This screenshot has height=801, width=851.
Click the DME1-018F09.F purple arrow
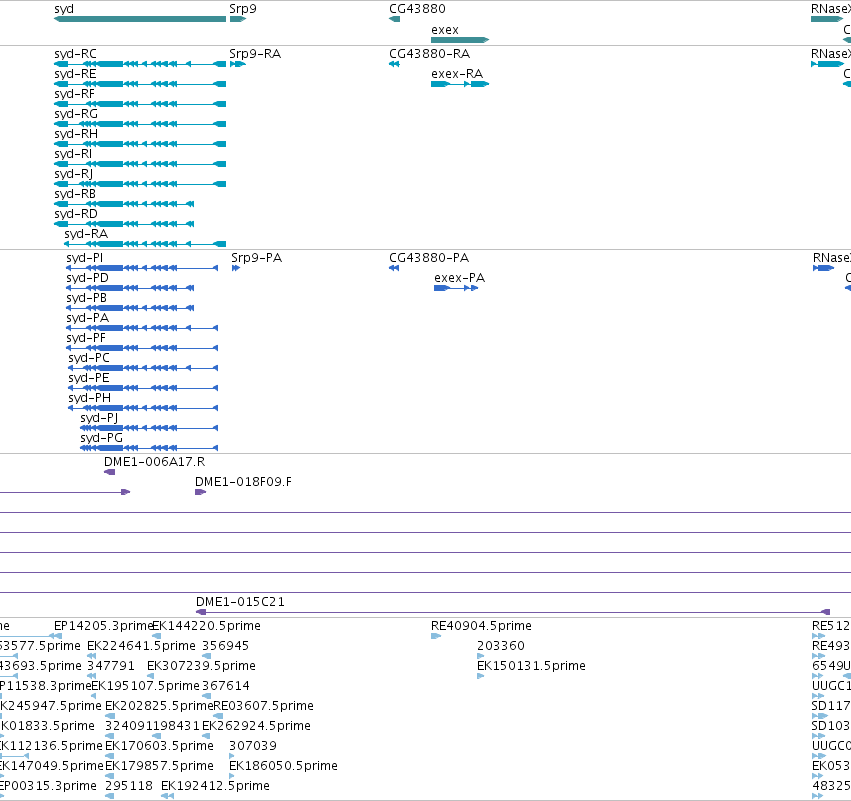(200, 492)
